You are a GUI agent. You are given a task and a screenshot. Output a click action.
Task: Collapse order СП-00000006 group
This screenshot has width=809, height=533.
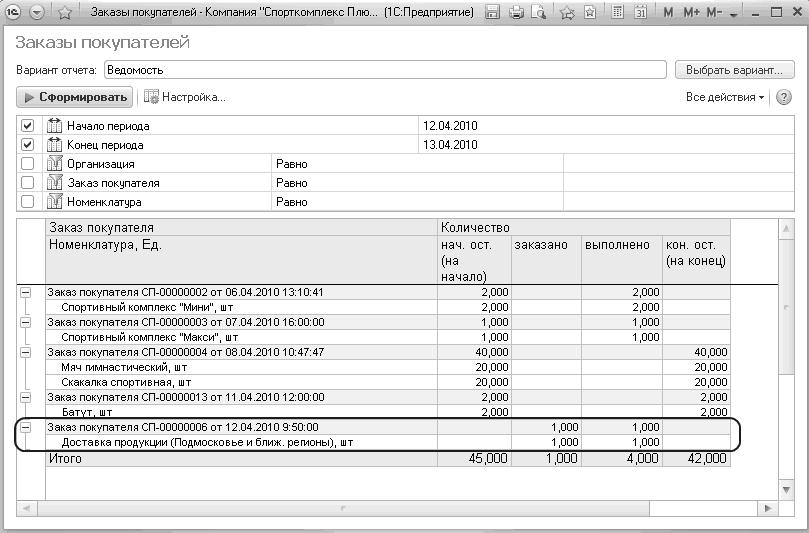point(25,427)
